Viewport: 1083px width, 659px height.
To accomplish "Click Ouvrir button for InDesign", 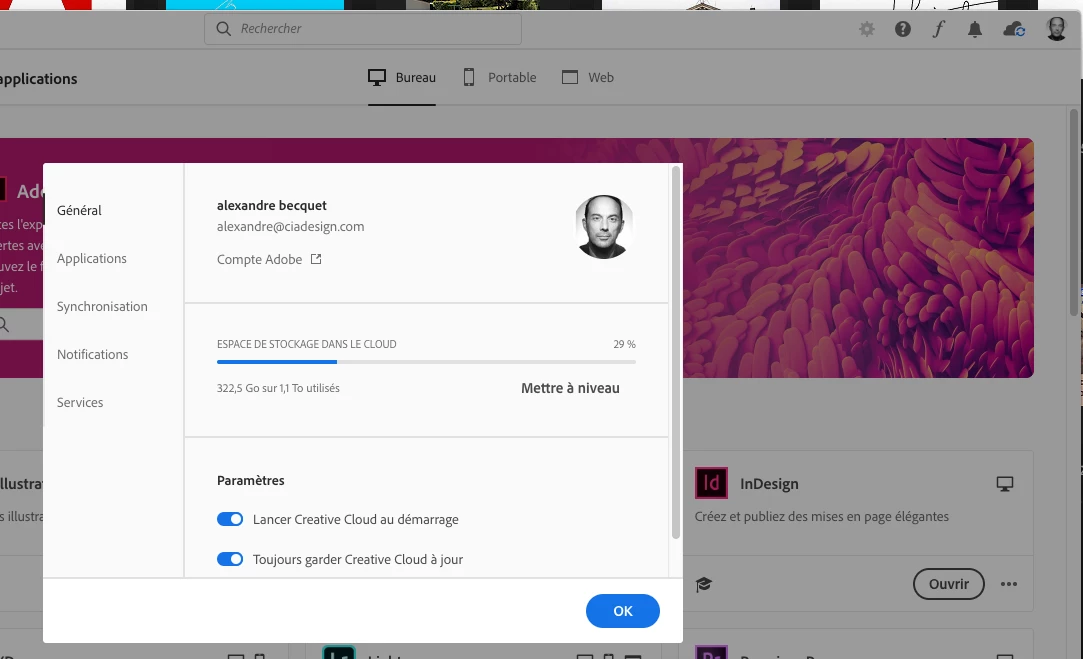I will tap(948, 584).
